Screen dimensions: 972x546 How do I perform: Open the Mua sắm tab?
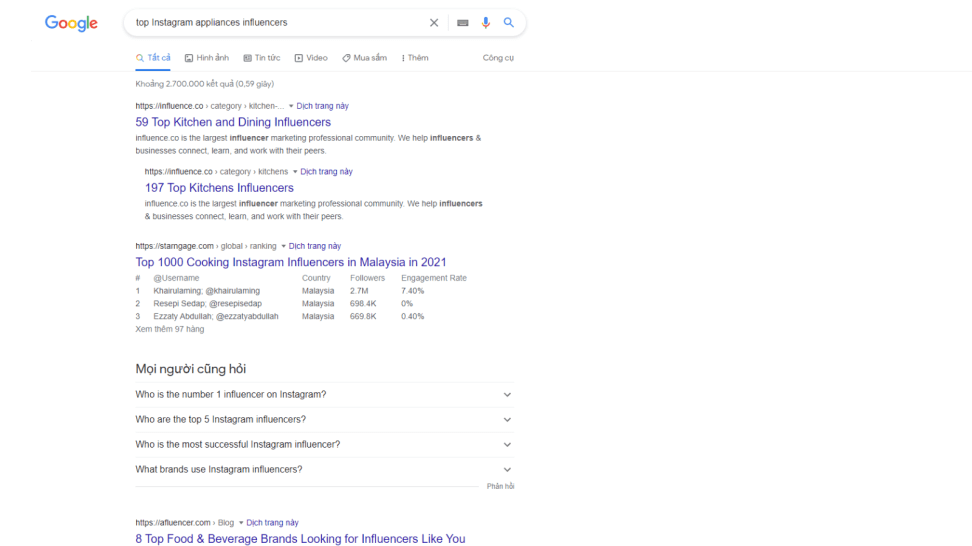(364, 58)
